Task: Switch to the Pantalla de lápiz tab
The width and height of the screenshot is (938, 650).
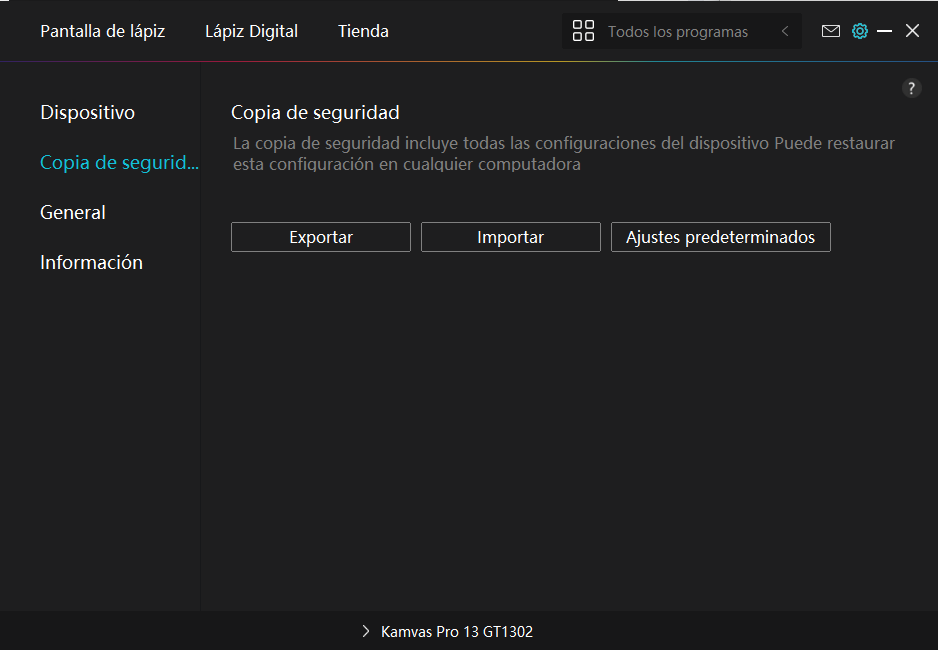Action: (x=102, y=31)
